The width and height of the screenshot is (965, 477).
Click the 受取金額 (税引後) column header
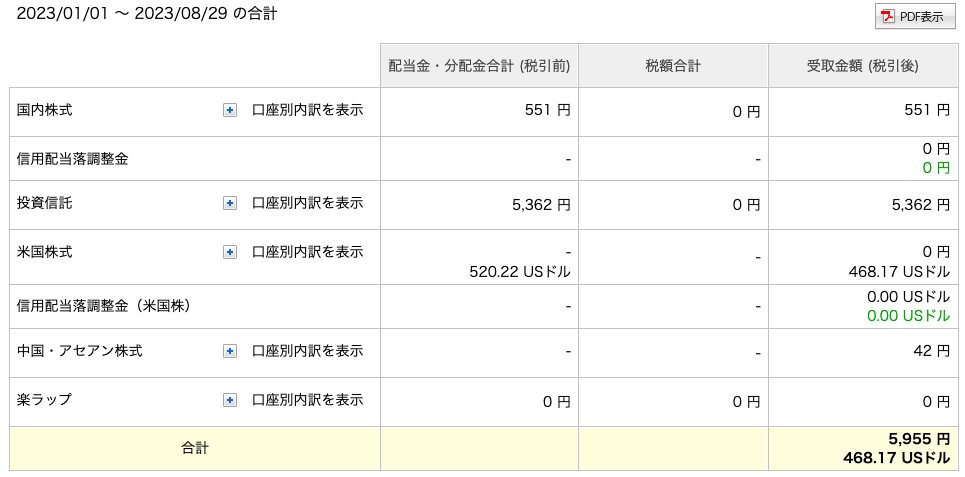coord(862,66)
